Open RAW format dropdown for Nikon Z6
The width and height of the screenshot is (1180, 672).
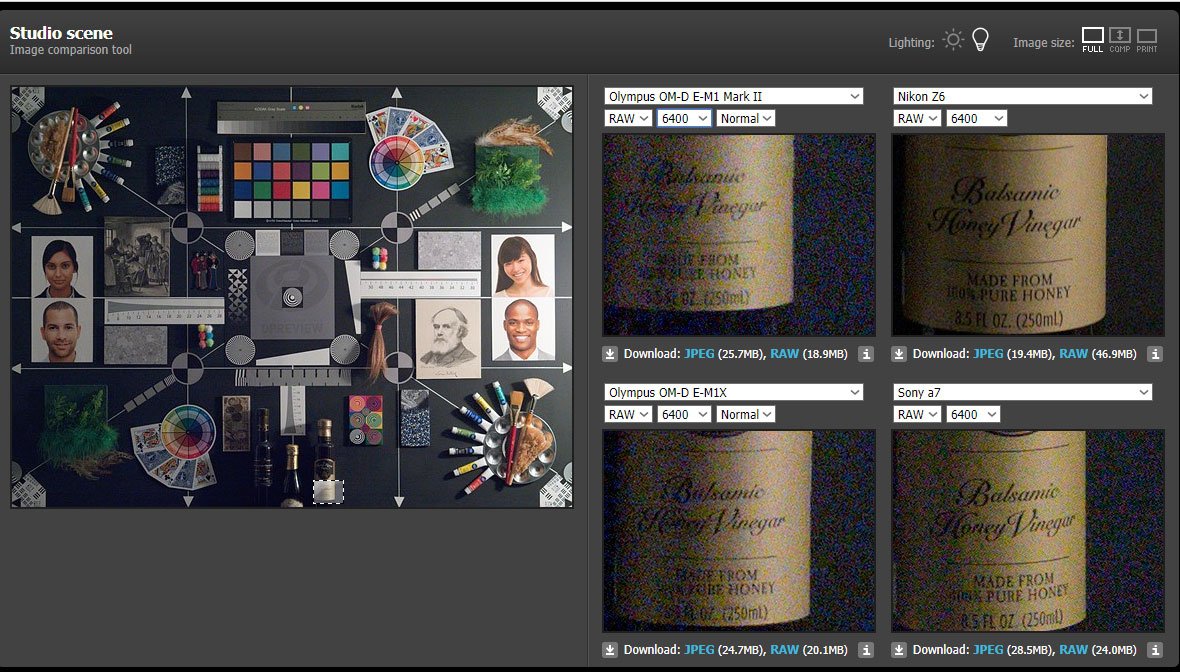click(917, 118)
